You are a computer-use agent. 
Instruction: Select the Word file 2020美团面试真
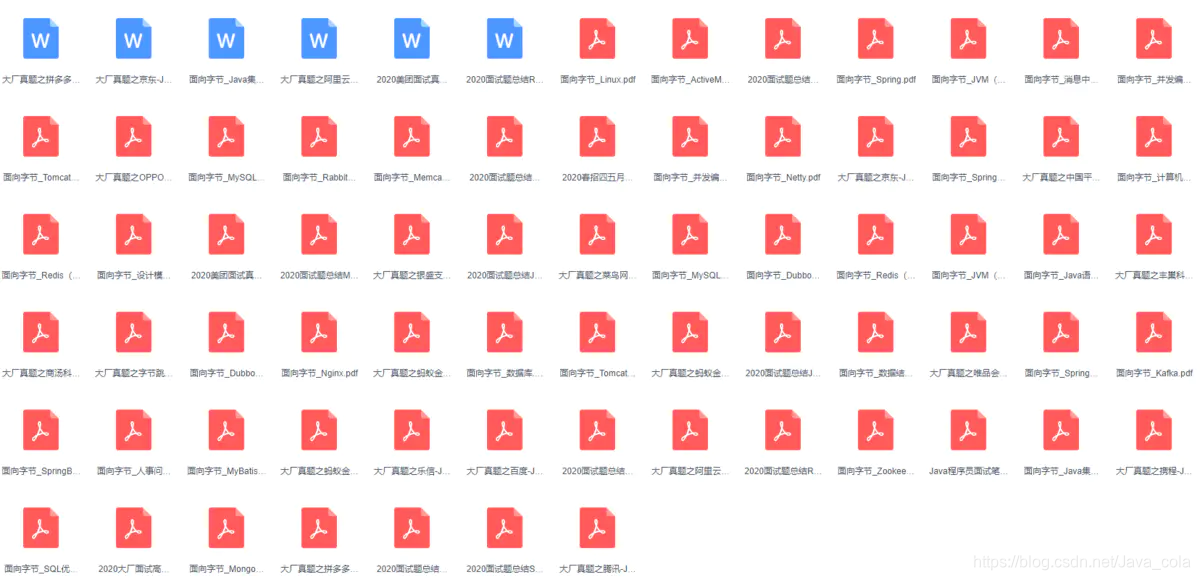coord(412,39)
